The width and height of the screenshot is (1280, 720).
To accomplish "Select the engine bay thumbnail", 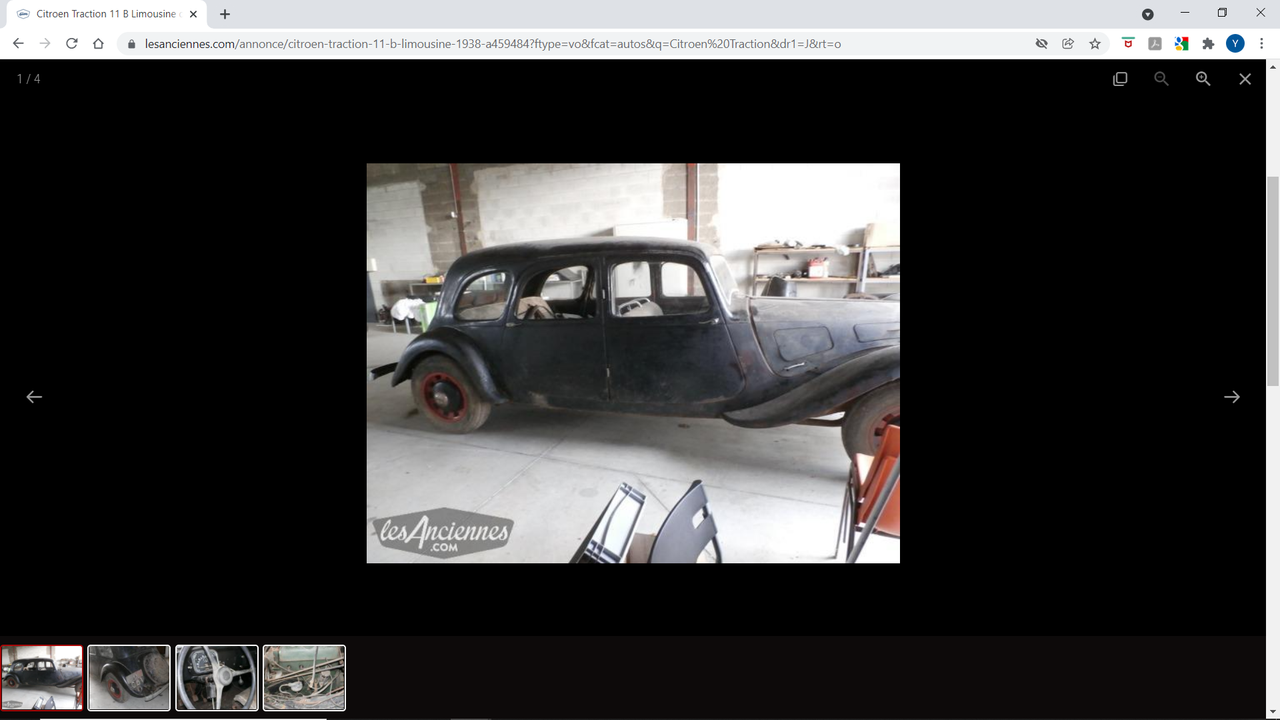I will tap(304, 678).
